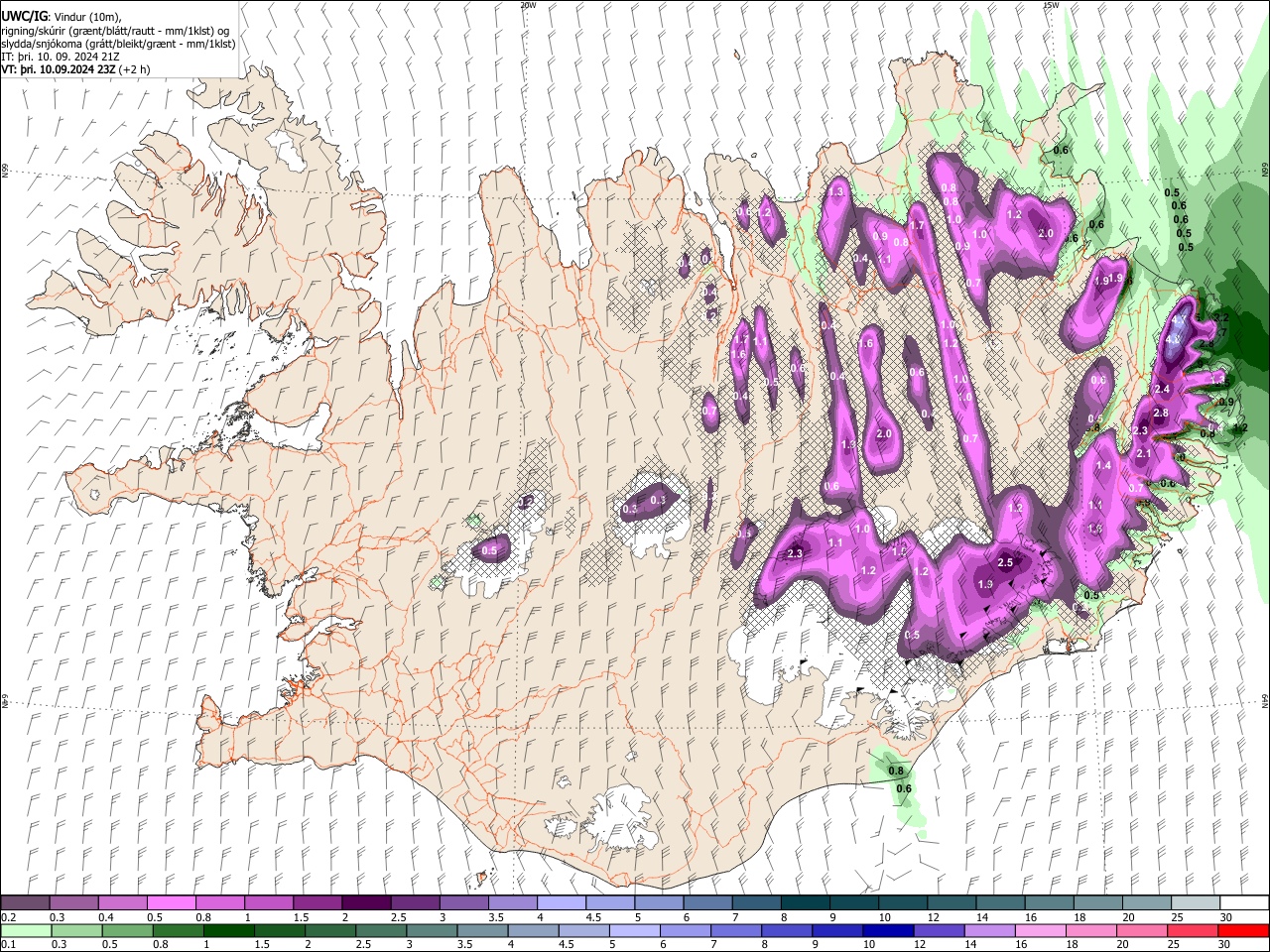The height and width of the screenshot is (952, 1270).
Task: Click the red 30 mm swatch in the rain legend
Action: coord(1244,930)
